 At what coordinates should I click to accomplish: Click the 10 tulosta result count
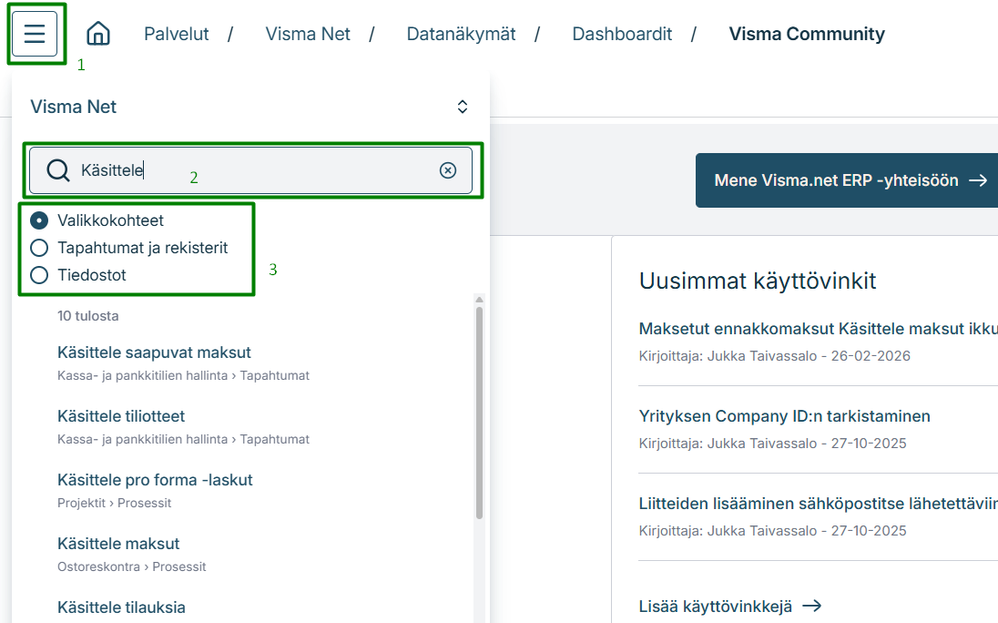click(88, 316)
